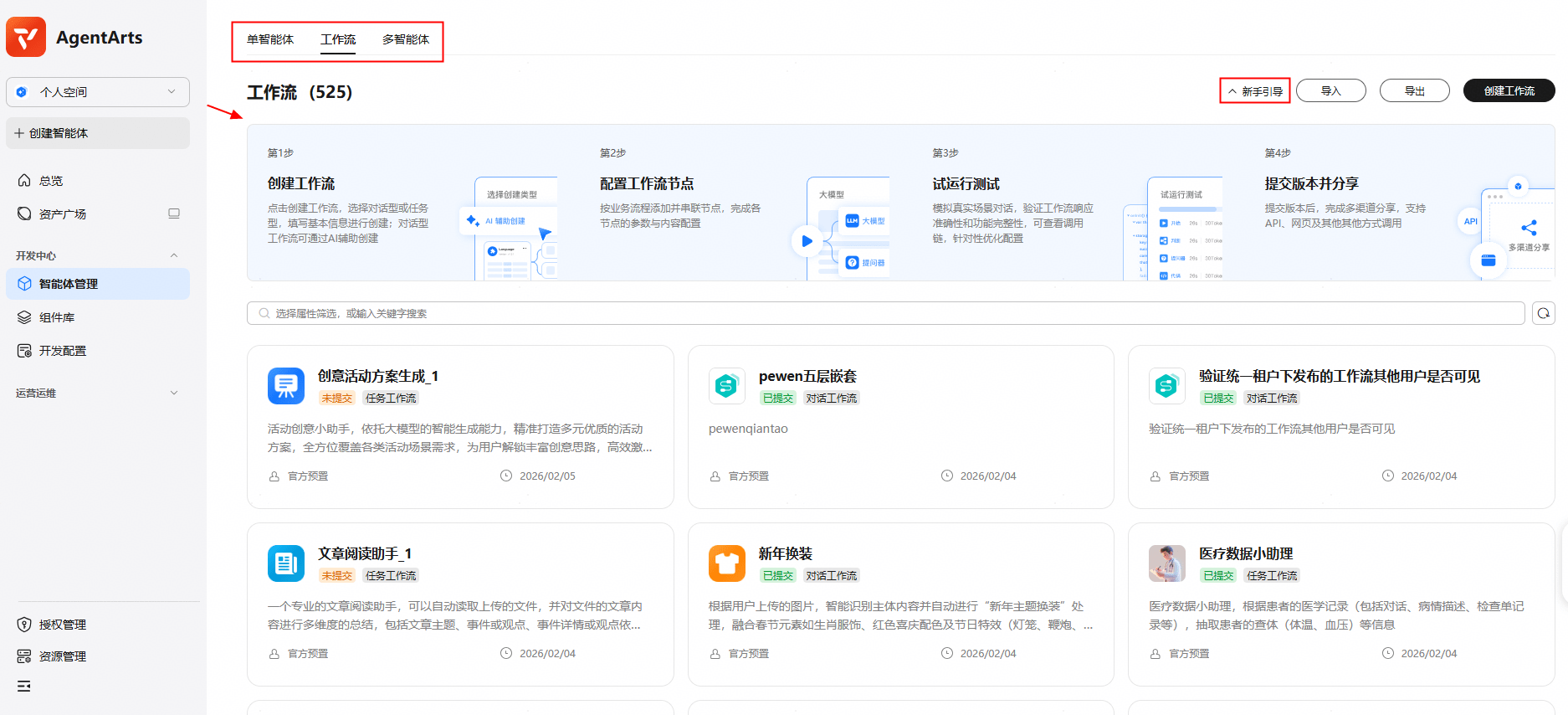Click the 开发配置 sidebar icon

24,351
